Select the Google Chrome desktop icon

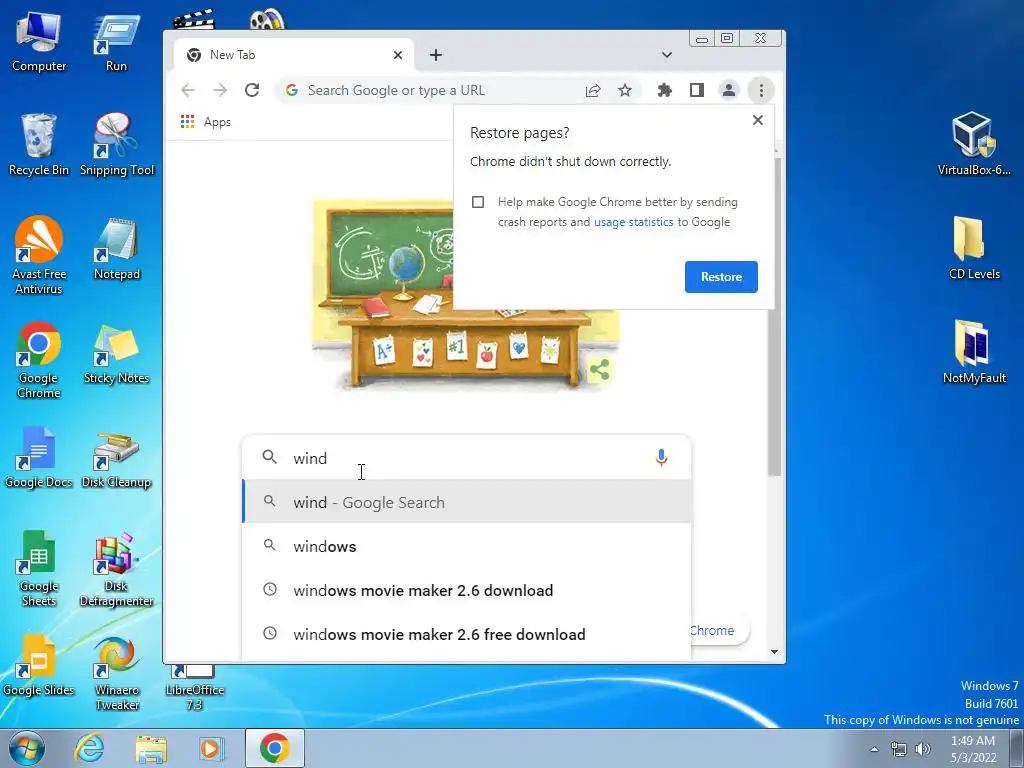pyautogui.click(x=39, y=360)
